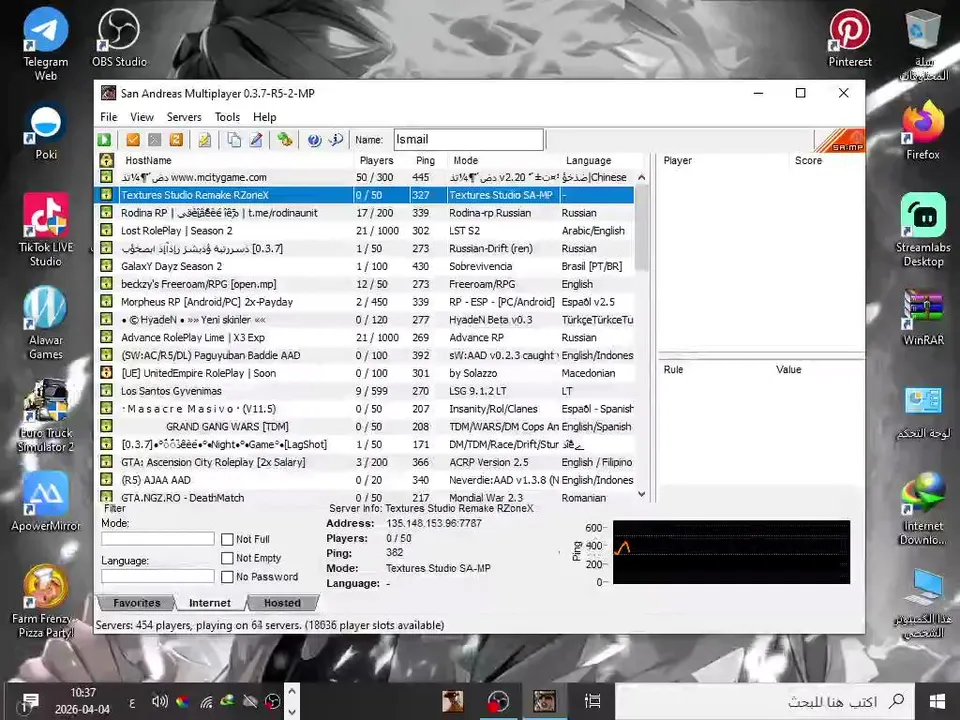Open OBS Studio desktop icon
Screen dimensions: 960x720
click(x=119, y=38)
